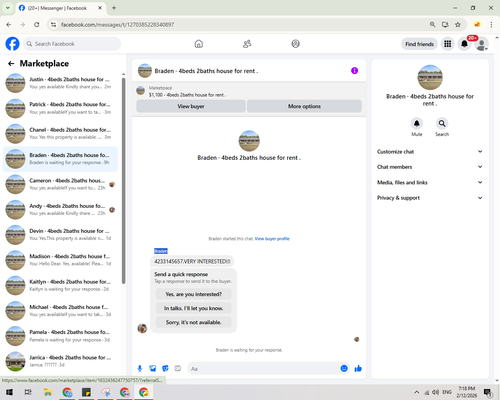This screenshot has width=500, height=400.
Task: Open the View buyer profile link
Action: (x=272, y=239)
